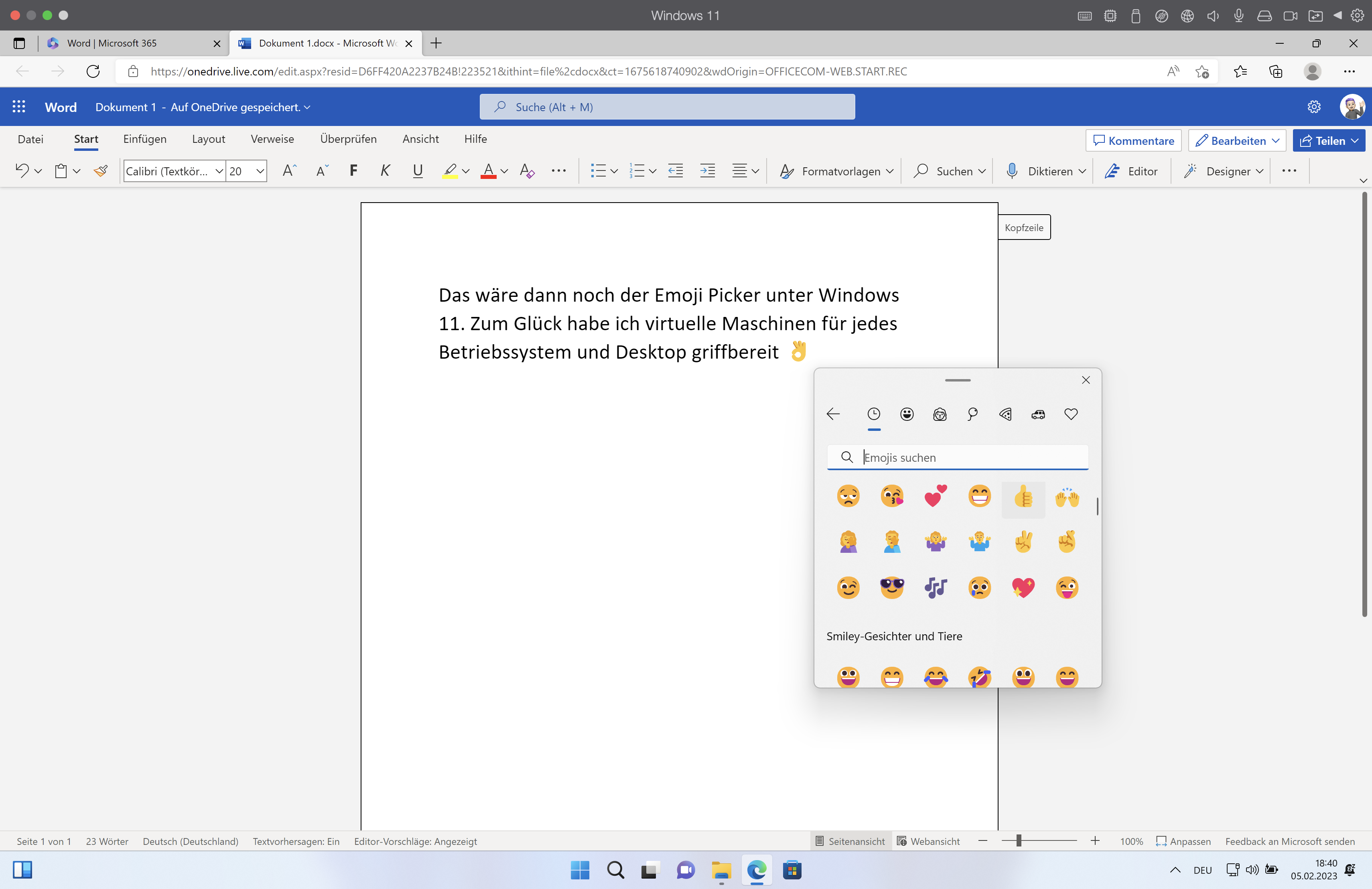The height and width of the screenshot is (889, 1372).
Task: Open the Kommentare pane
Action: click(x=1133, y=141)
